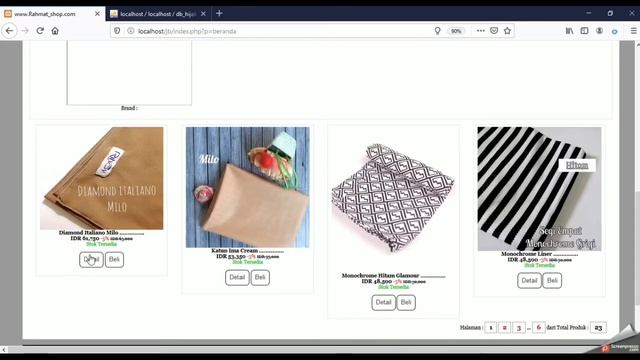
Task: Switch to localhost db_hijab tab
Action: click(x=158, y=14)
